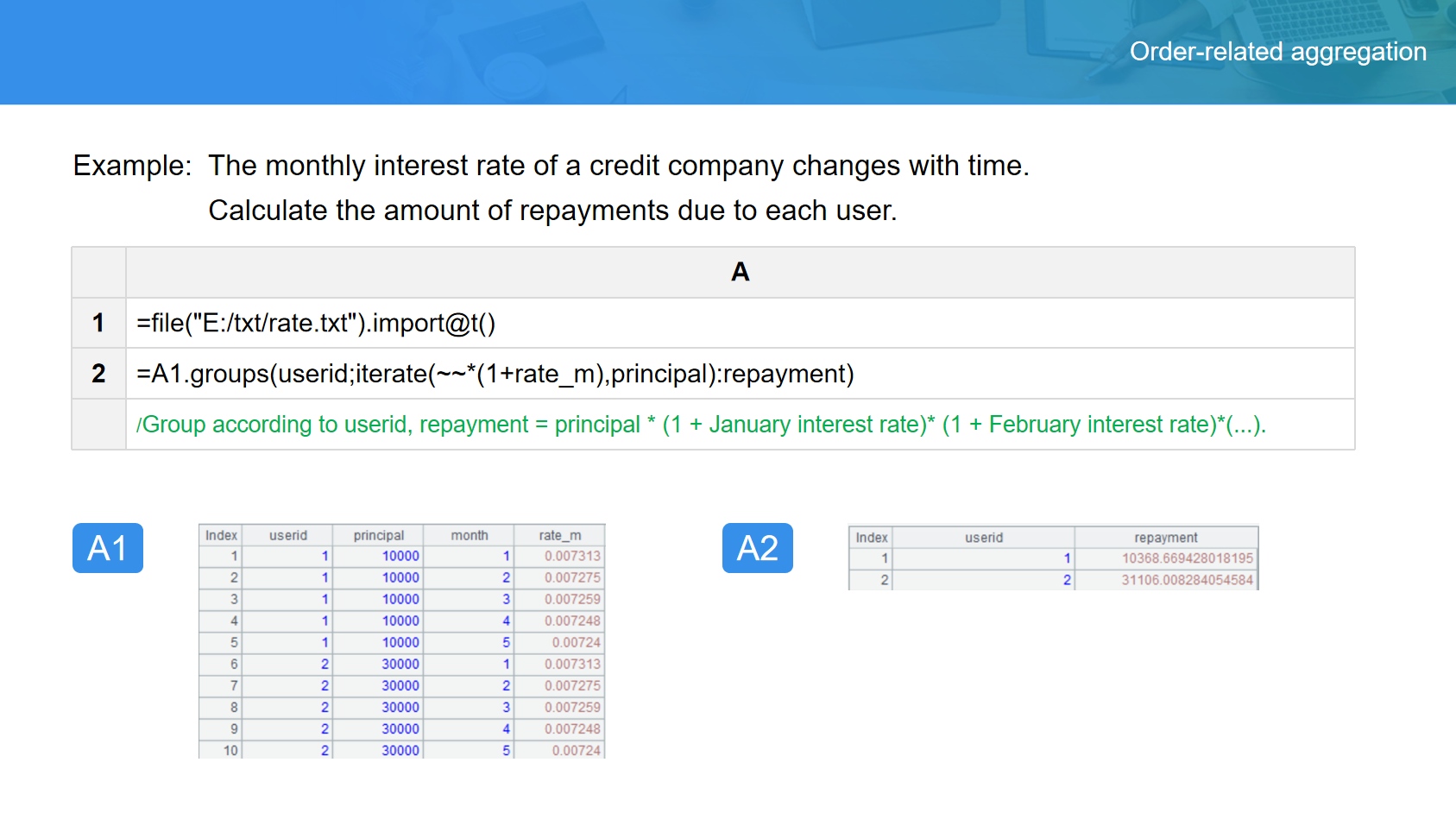Image resolution: width=1456 pixels, height=819 pixels.
Task: Click the userid header in the A2 result table
Action: click(x=983, y=537)
